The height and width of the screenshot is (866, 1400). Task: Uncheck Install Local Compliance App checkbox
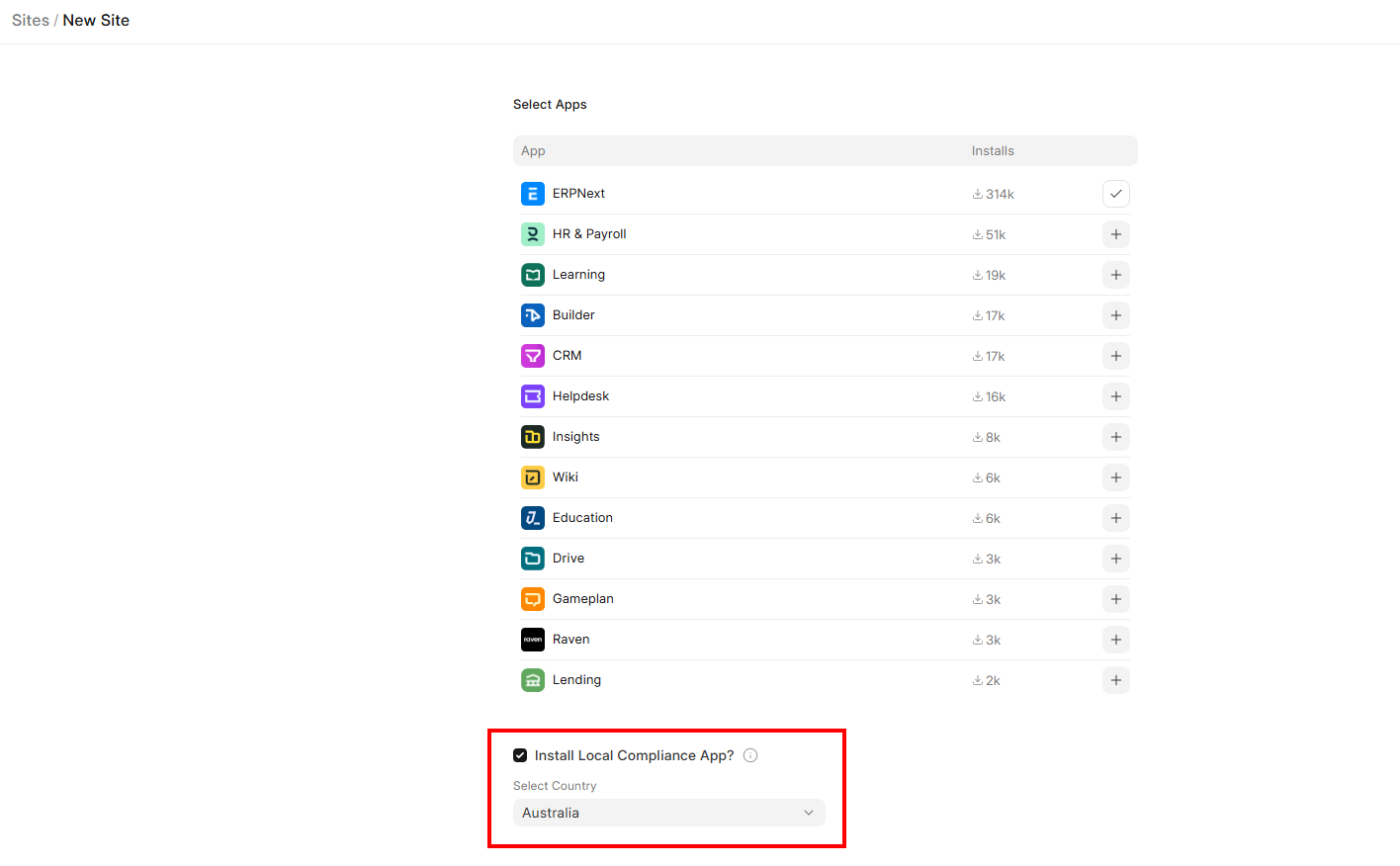click(520, 755)
